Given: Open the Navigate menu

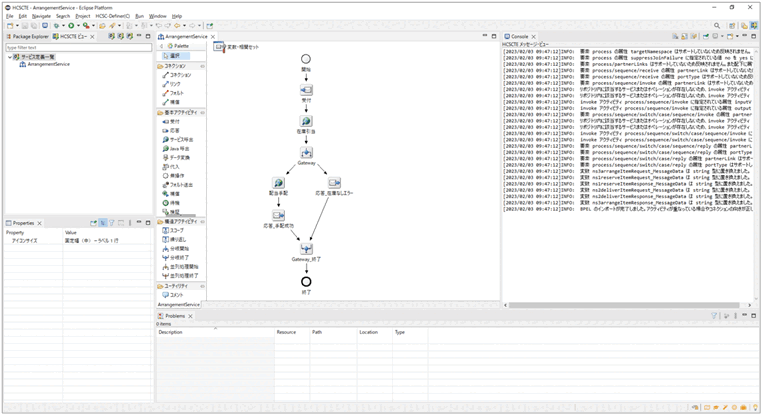Looking at the screenshot, I should pyautogui.click(x=40, y=16).
